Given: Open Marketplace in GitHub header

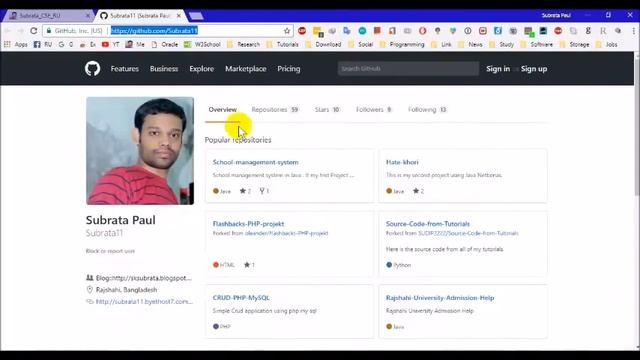Looking at the screenshot, I should 246,69.
